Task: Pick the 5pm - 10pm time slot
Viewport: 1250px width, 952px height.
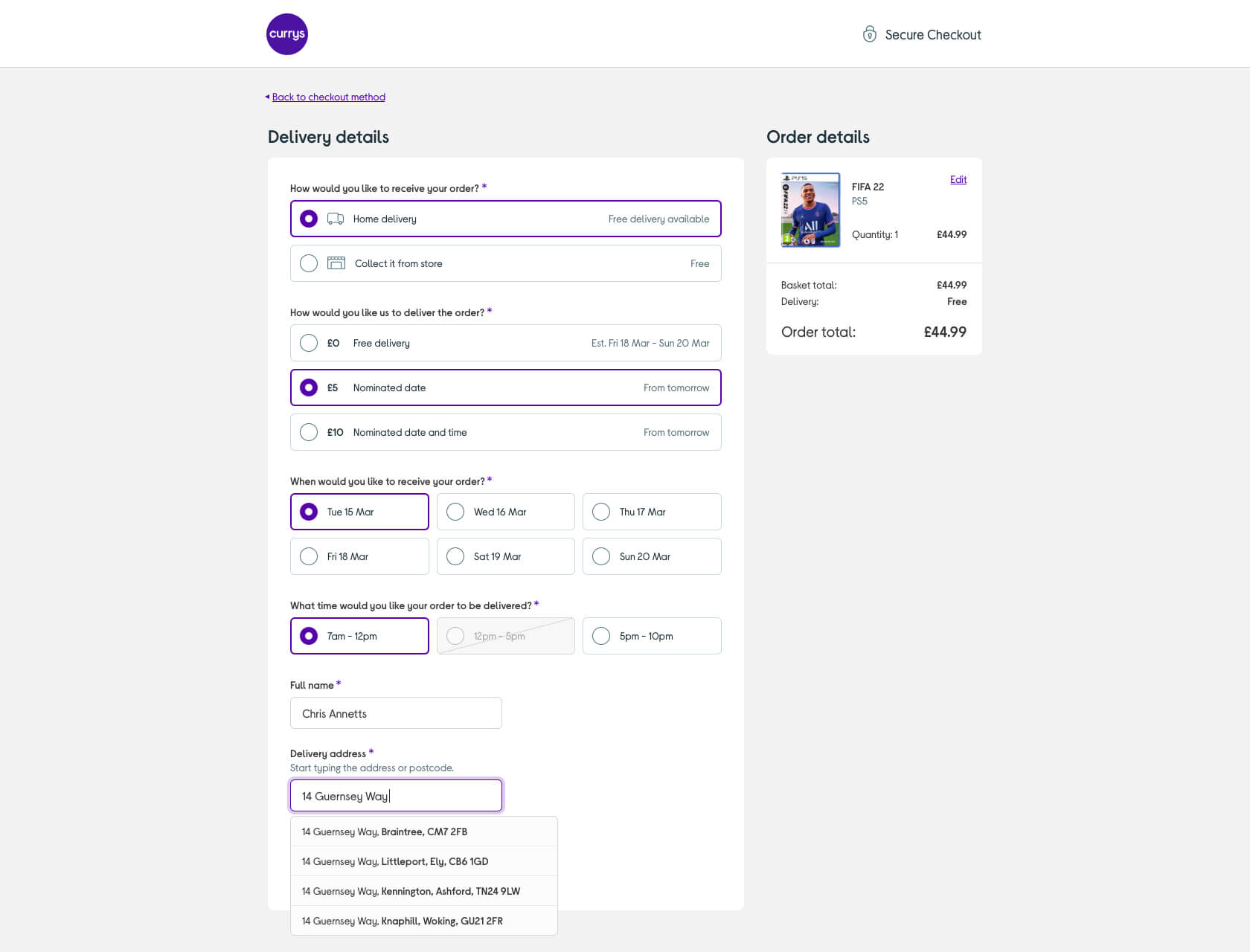Action: click(x=652, y=636)
